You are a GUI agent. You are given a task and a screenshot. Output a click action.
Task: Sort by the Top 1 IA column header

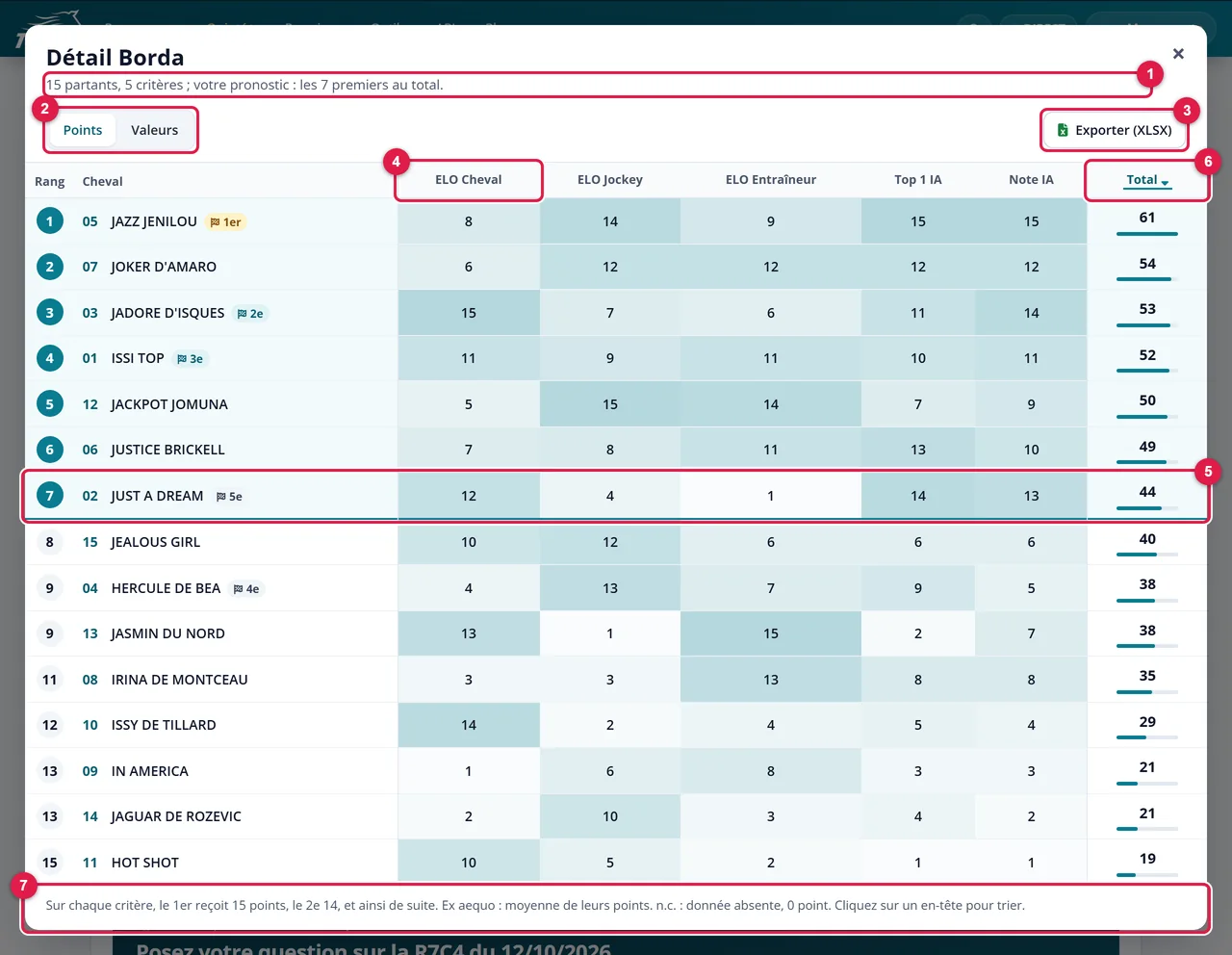pyautogui.click(x=918, y=180)
